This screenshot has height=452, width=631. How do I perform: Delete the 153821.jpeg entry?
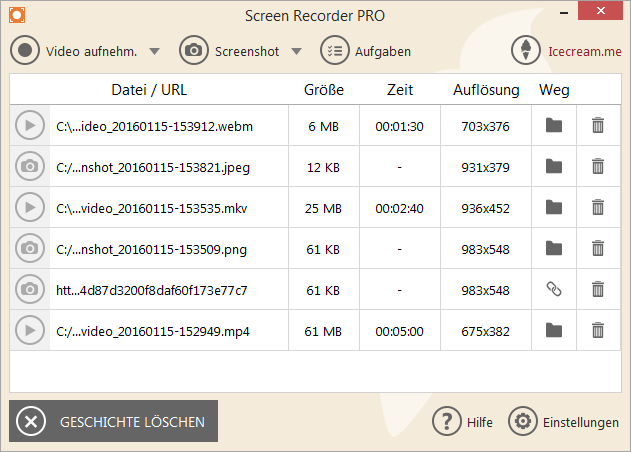tap(598, 166)
